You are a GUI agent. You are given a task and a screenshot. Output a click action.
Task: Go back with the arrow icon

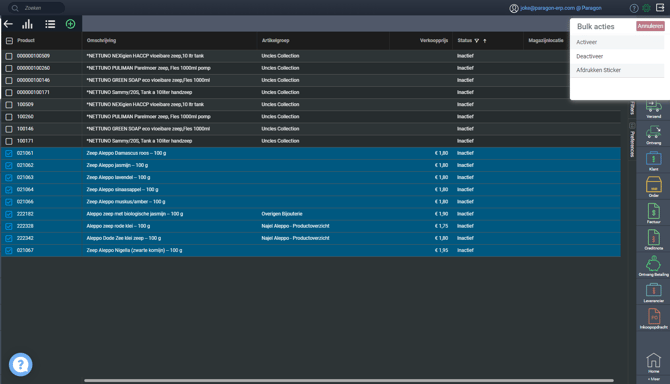point(8,24)
